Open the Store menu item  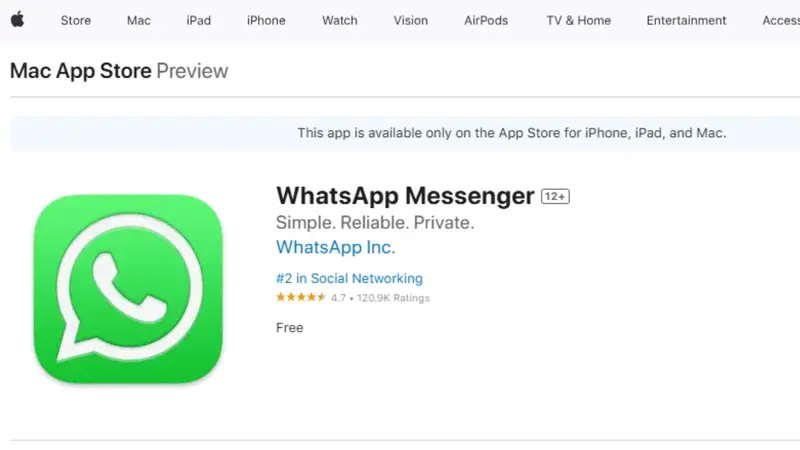click(76, 20)
